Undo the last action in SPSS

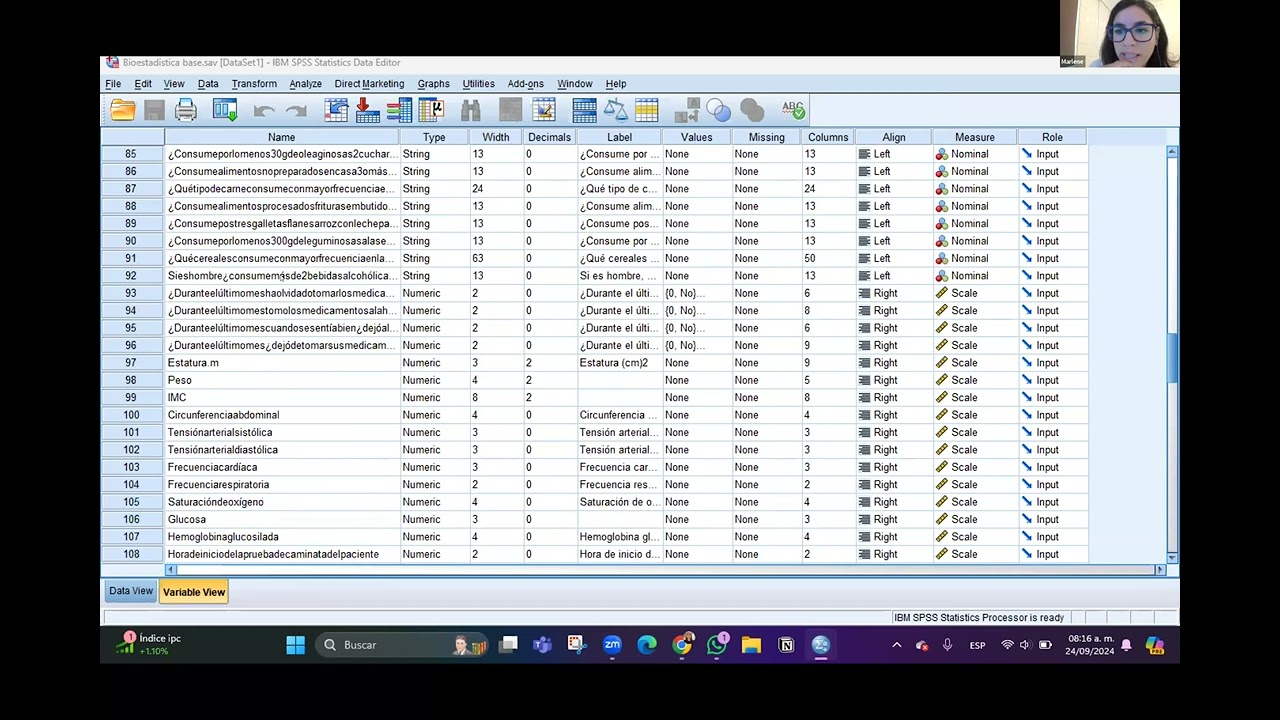pos(264,110)
